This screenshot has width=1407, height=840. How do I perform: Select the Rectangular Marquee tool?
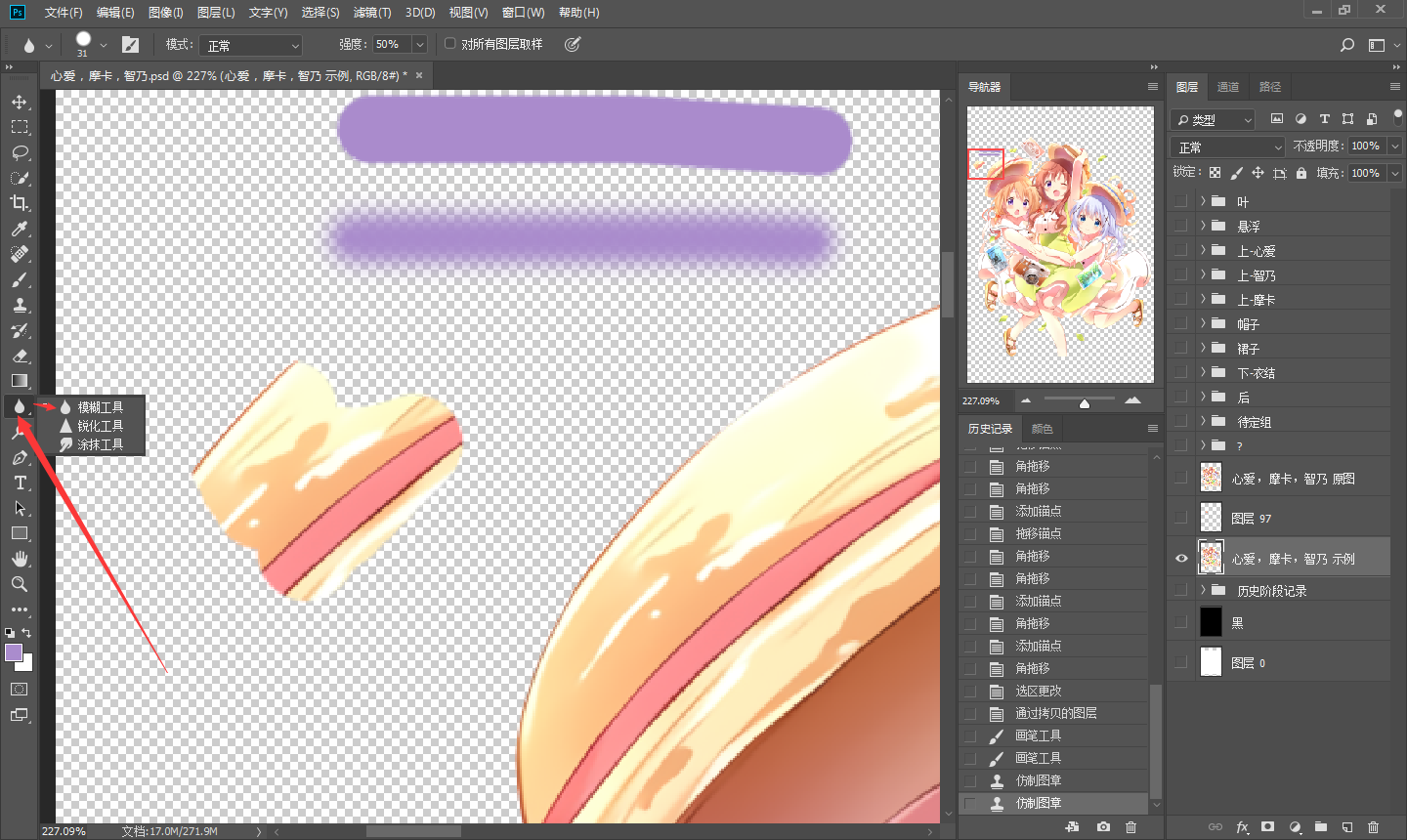click(20, 127)
